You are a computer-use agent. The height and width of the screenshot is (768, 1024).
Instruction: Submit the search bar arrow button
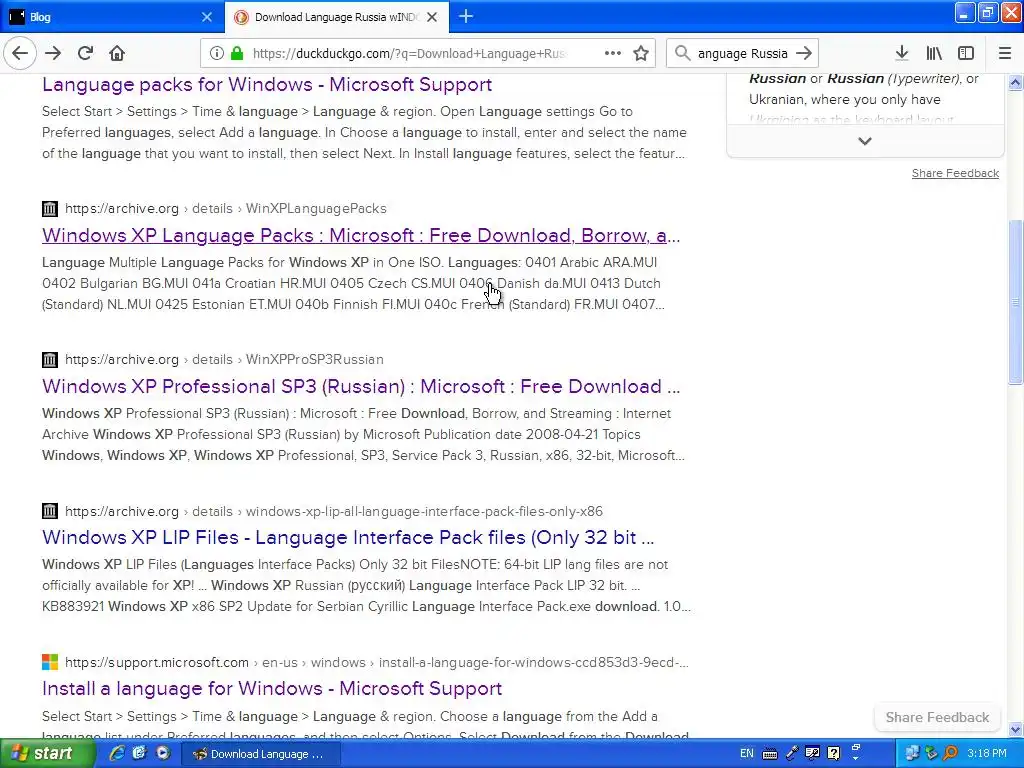coord(805,54)
